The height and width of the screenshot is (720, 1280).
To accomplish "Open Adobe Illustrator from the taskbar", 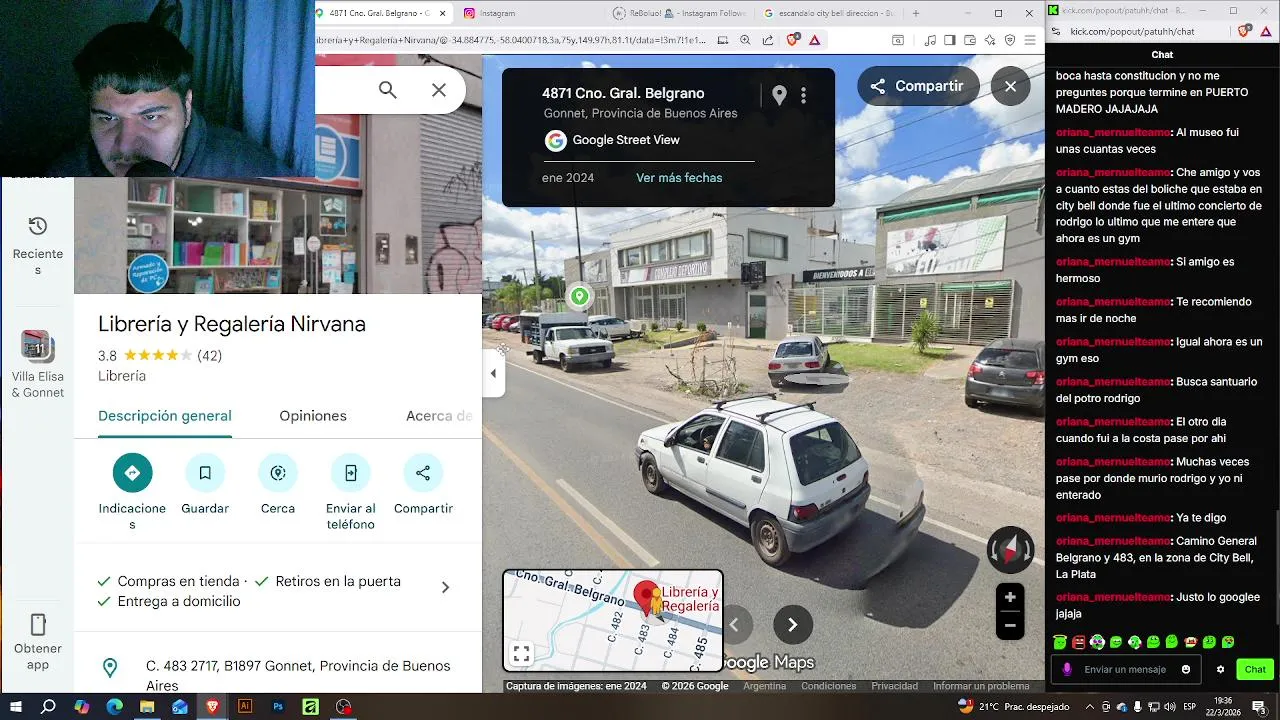I will (x=245, y=706).
